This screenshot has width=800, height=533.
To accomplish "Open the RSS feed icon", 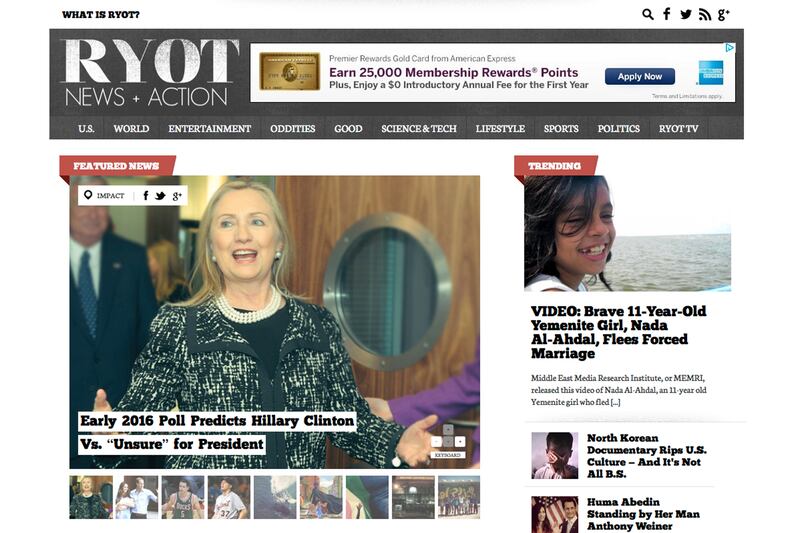I will click(705, 14).
